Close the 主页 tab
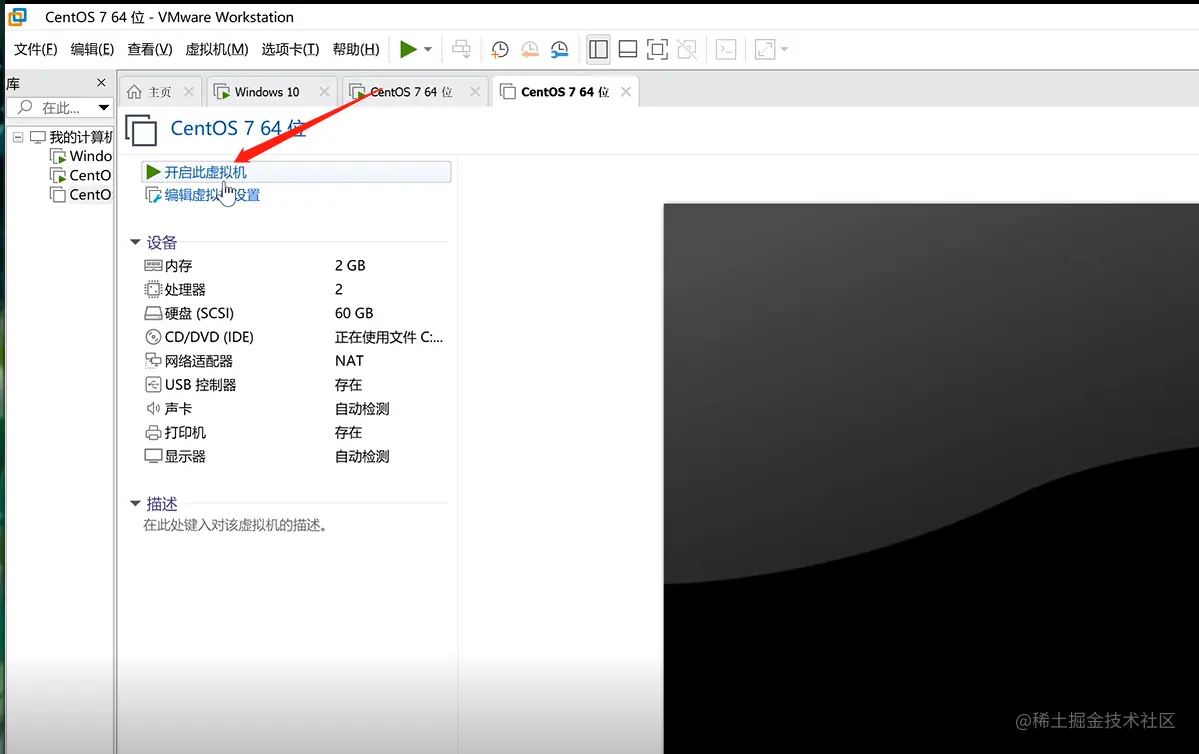 pos(189,92)
